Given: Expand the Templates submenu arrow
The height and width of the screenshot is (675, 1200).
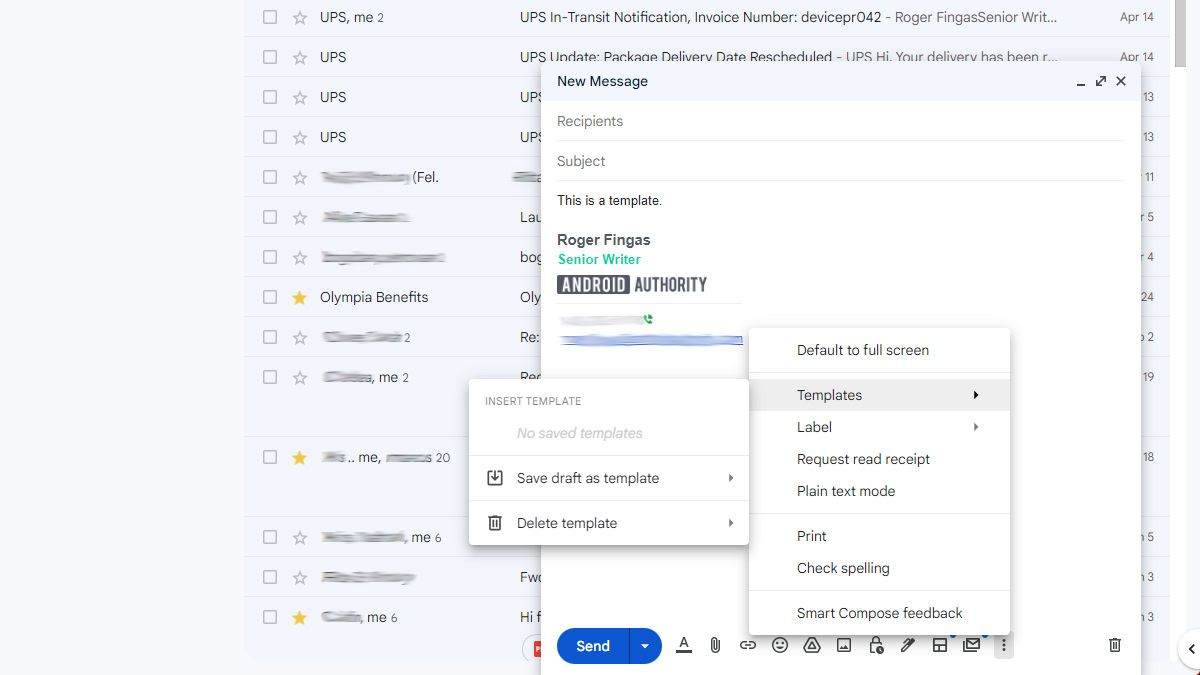Looking at the screenshot, I should coord(976,395).
